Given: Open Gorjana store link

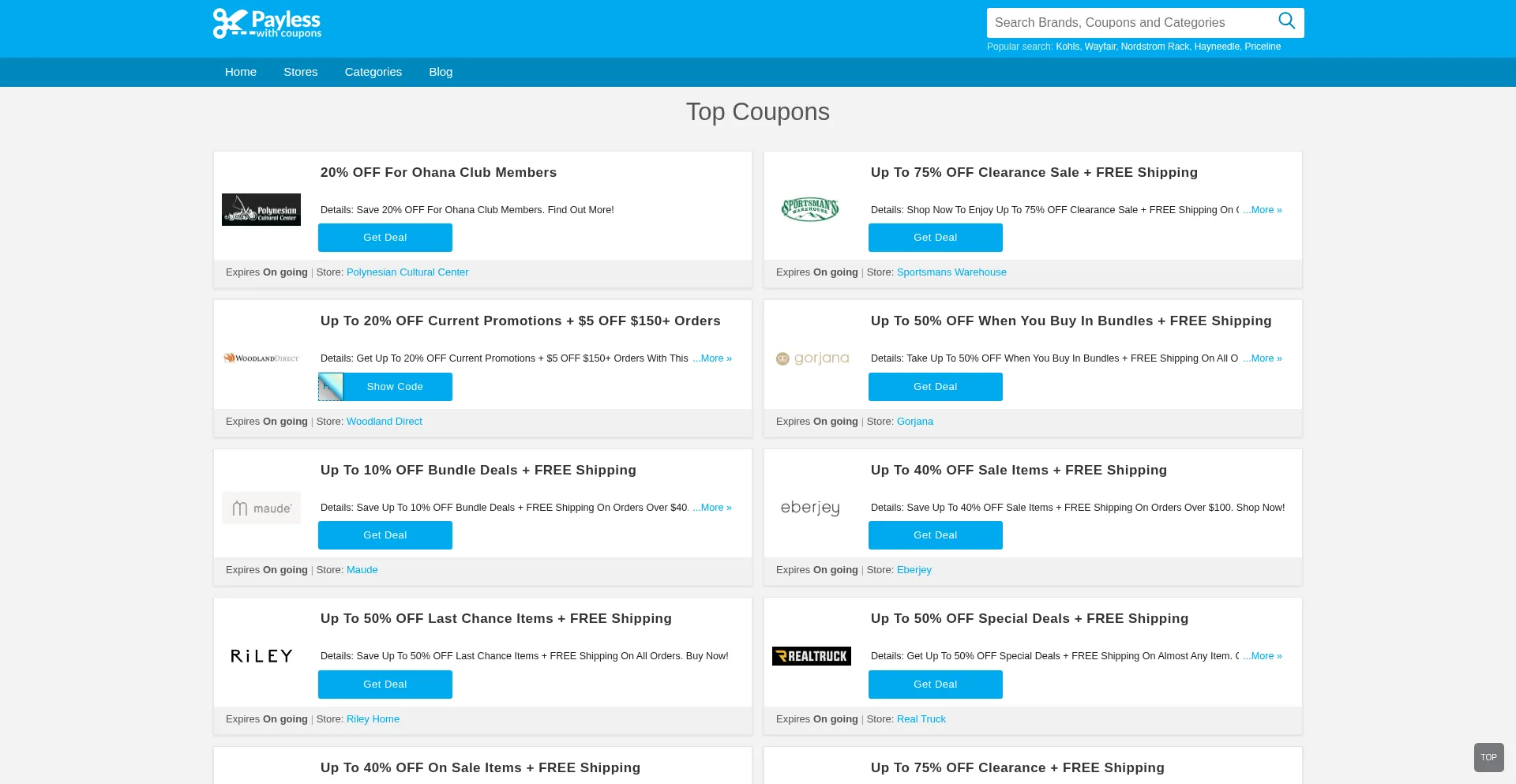Looking at the screenshot, I should pyautogui.click(x=915, y=422).
